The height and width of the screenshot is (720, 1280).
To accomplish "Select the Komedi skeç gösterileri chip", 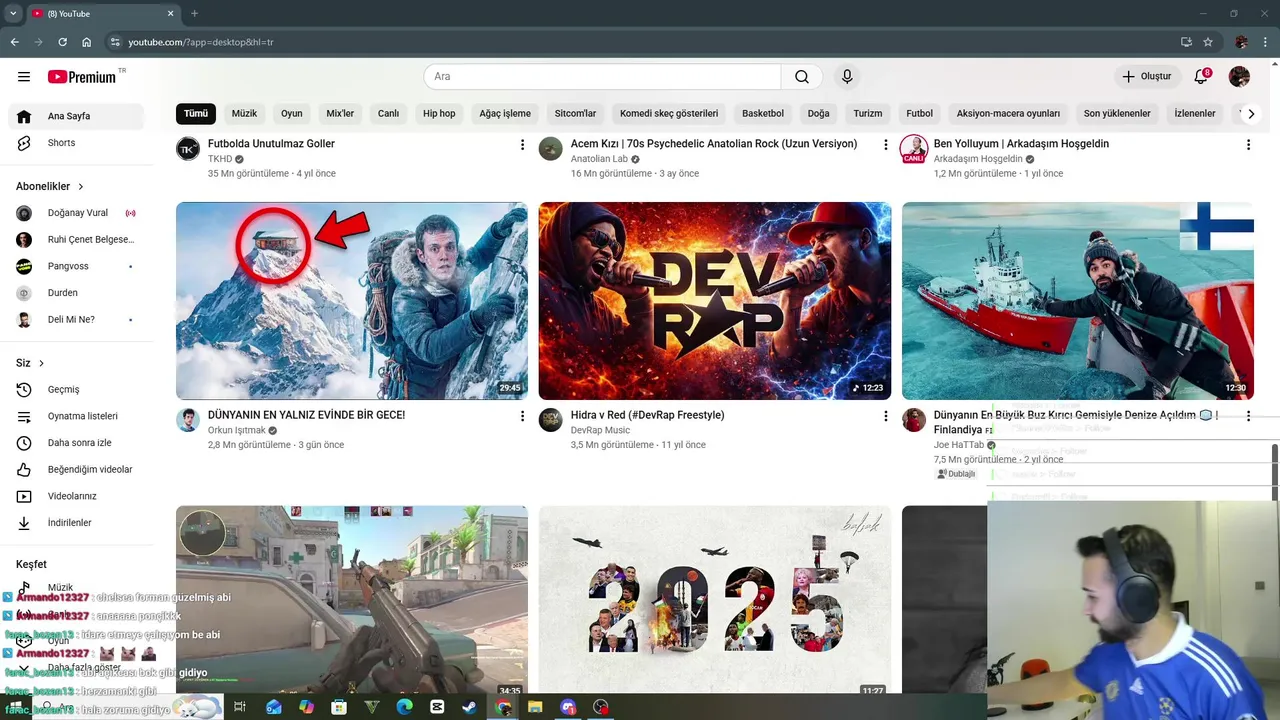I will pos(669,113).
